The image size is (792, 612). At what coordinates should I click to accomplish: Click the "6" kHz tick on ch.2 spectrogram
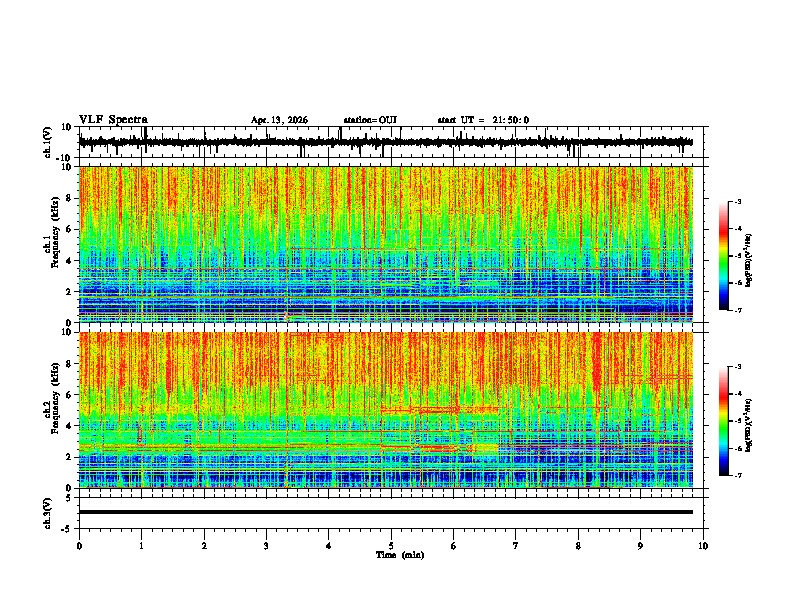(71, 395)
